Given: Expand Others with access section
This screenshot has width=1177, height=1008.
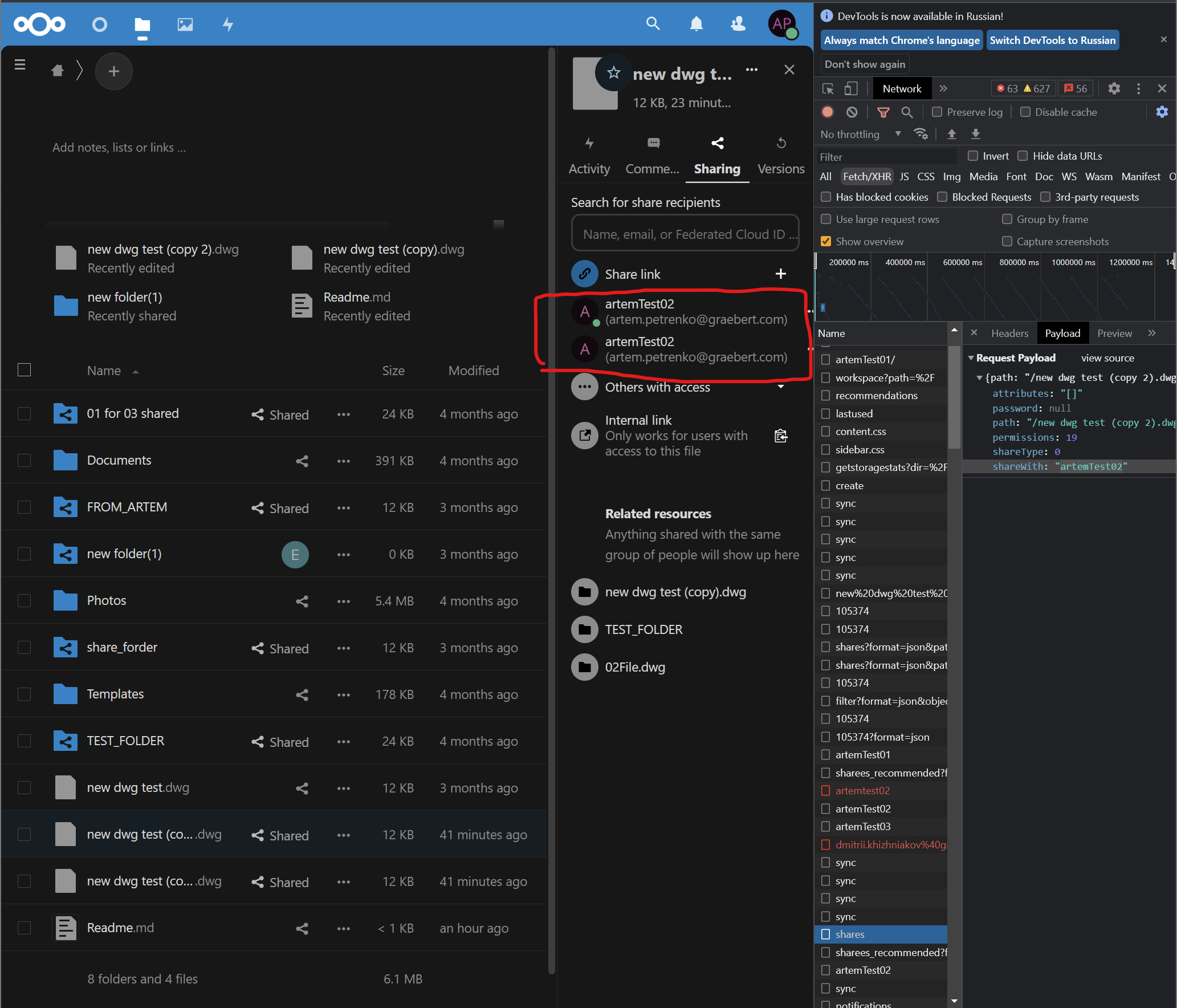Looking at the screenshot, I should point(780,387).
